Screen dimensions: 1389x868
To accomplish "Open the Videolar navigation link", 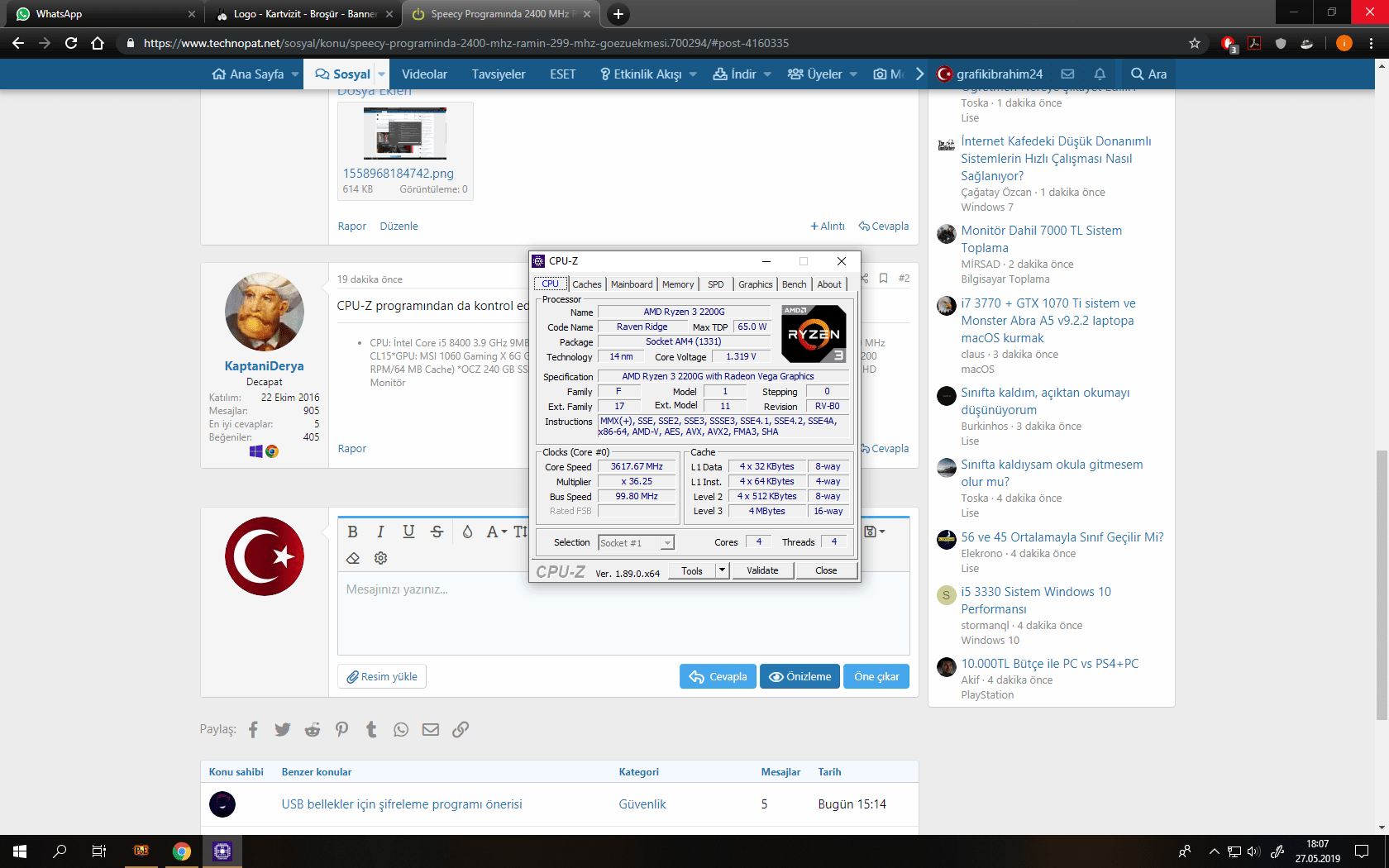I will [x=424, y=74].
